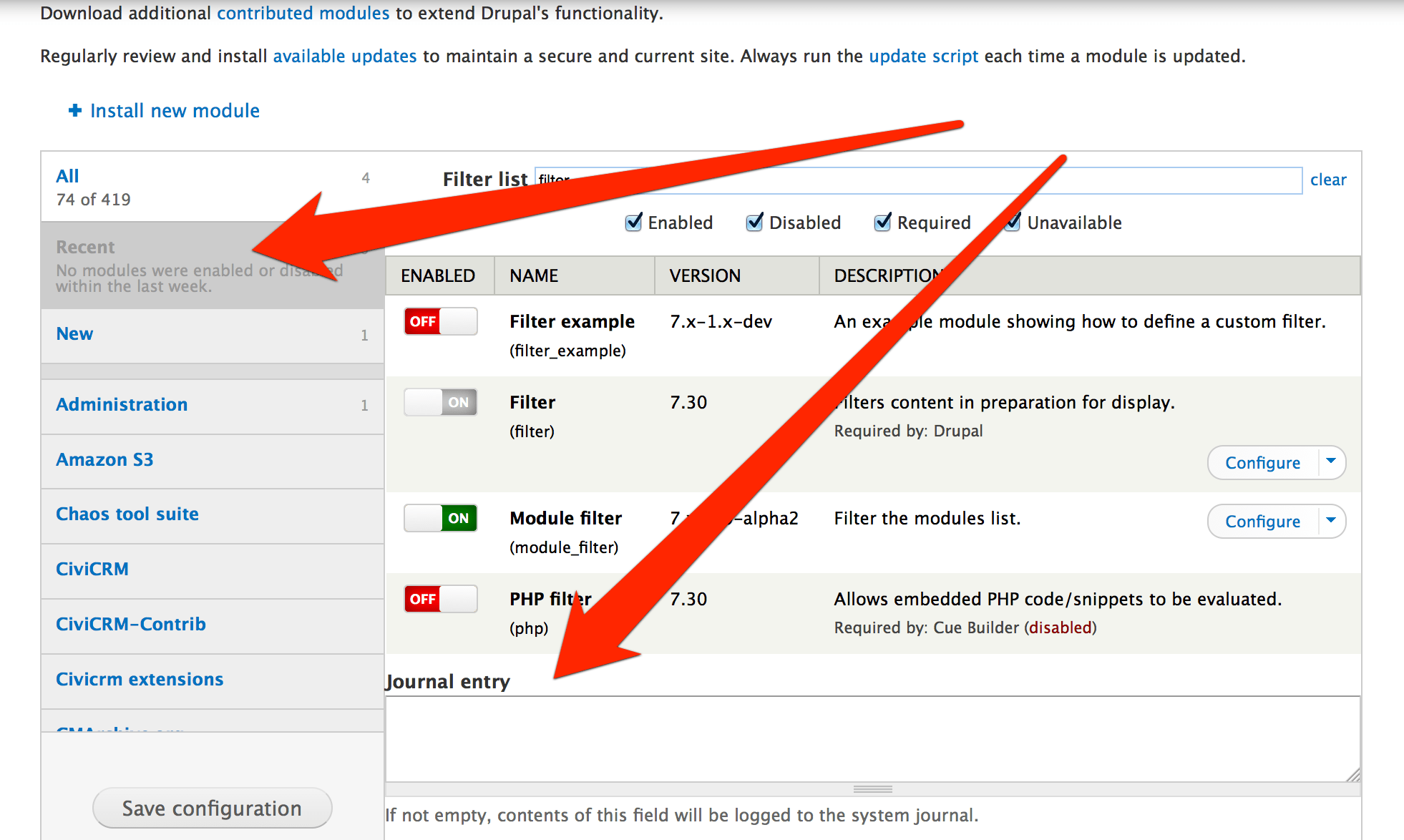This screenshot has height=840, width=1404.
Task: Select the All category tab
Action: (x=67, y=176)
